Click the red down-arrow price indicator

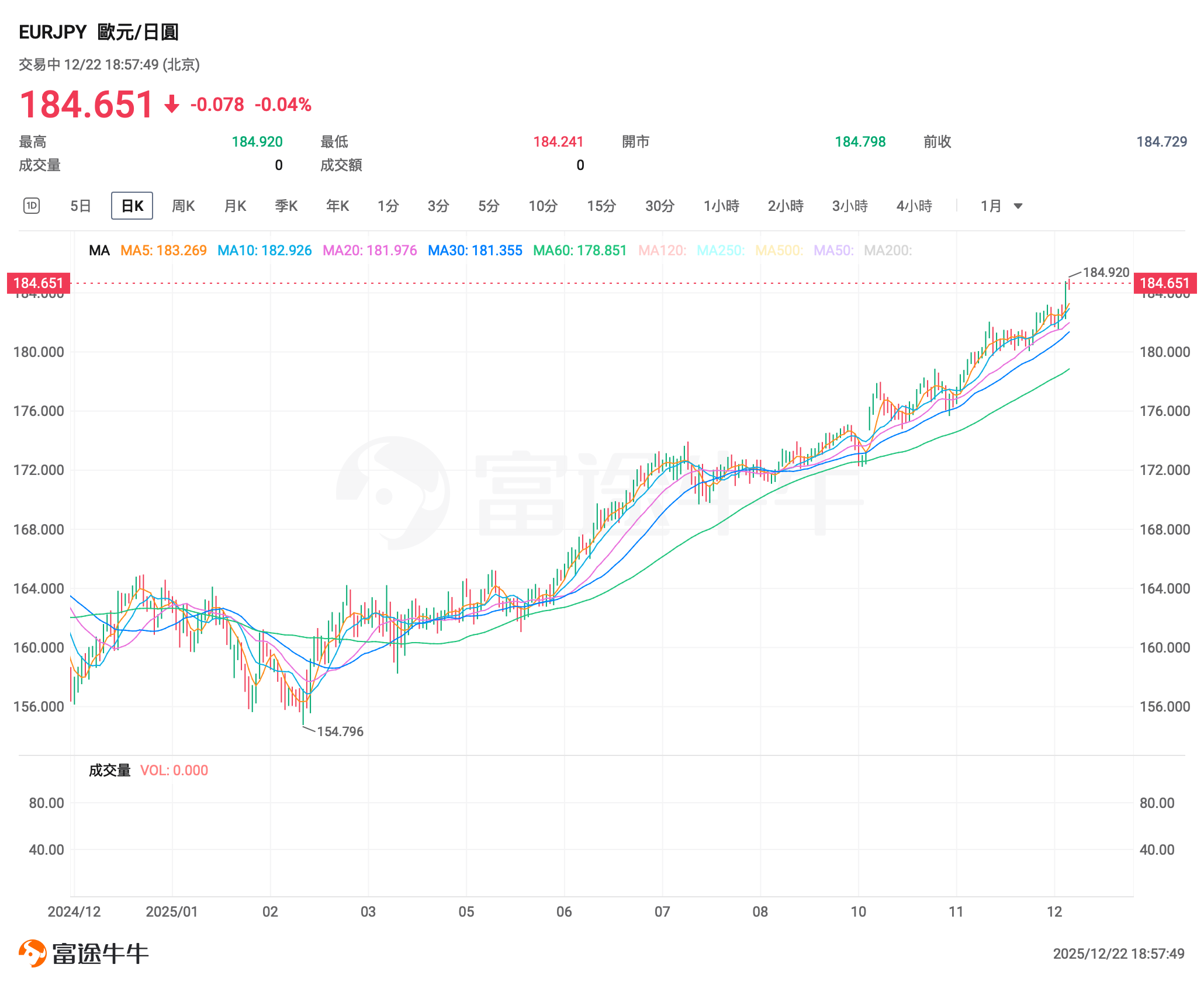point(171,105)
